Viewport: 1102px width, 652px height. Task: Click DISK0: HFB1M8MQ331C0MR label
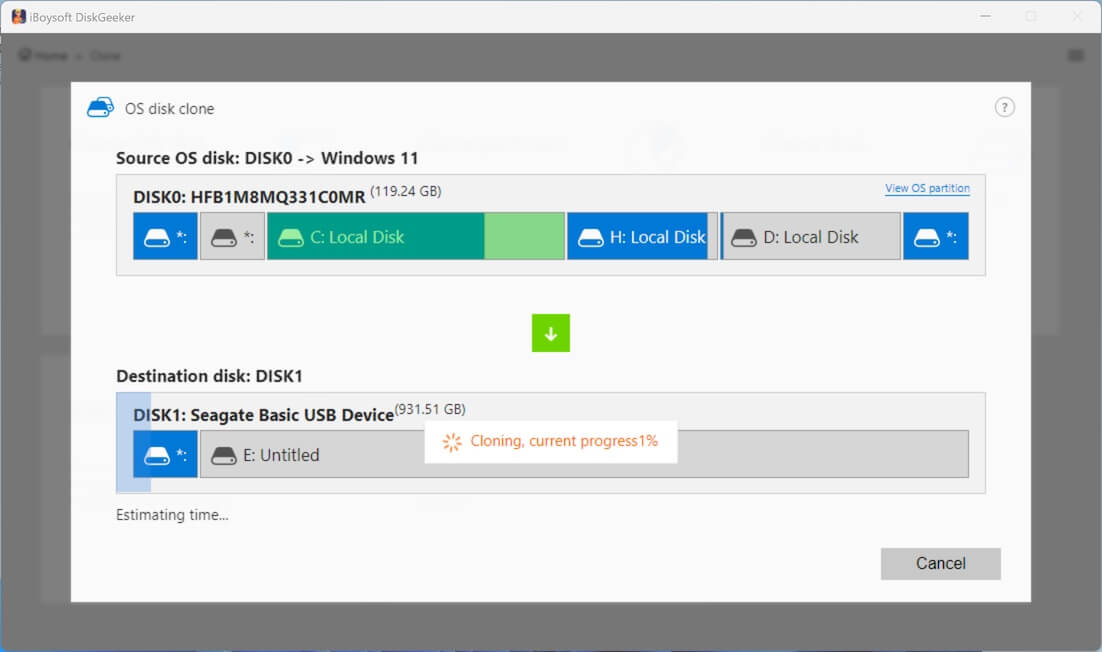pos(249,197)
